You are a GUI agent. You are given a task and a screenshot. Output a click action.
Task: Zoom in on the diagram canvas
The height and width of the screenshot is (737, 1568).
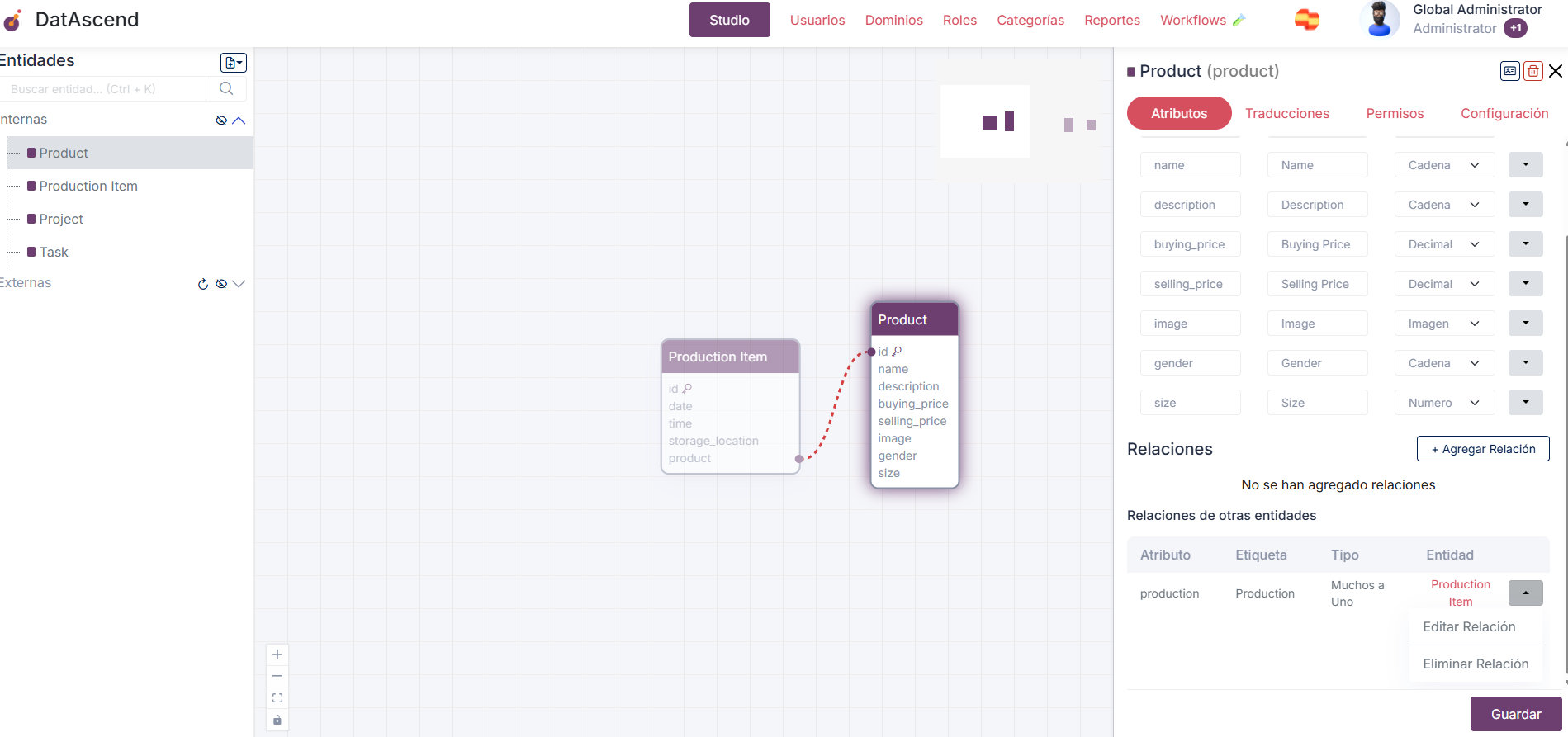click(277, 654)
